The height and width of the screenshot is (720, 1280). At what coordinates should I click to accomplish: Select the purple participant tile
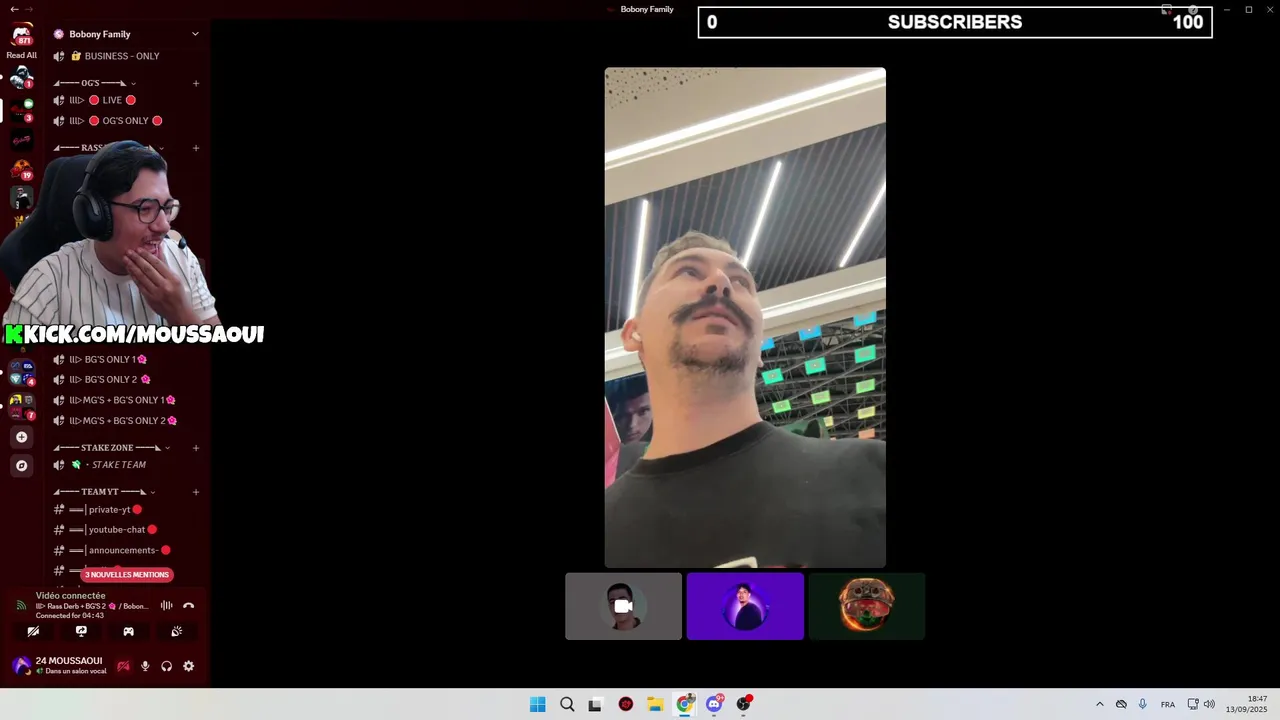coord(745,606)
